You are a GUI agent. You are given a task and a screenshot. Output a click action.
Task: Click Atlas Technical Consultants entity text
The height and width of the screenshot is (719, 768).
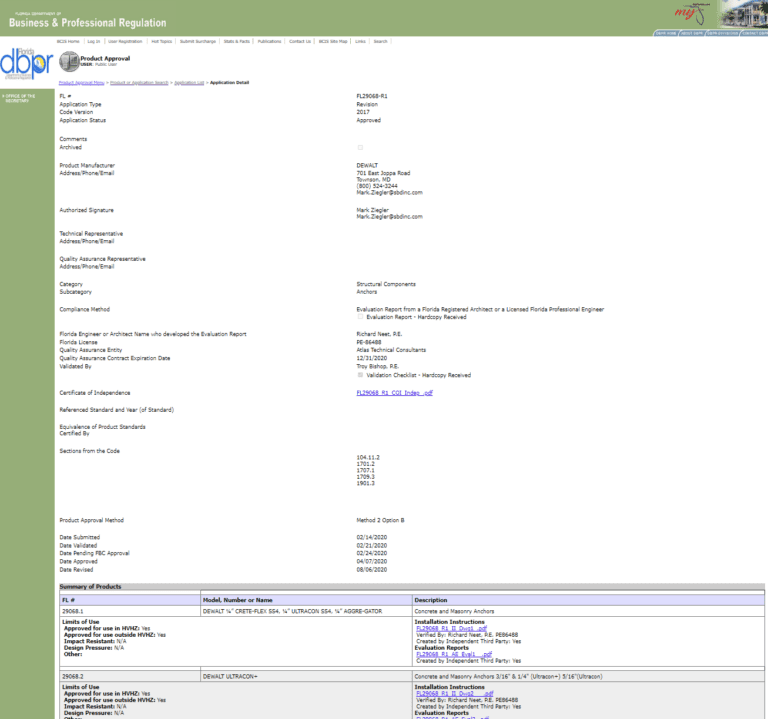click(391, 350)
